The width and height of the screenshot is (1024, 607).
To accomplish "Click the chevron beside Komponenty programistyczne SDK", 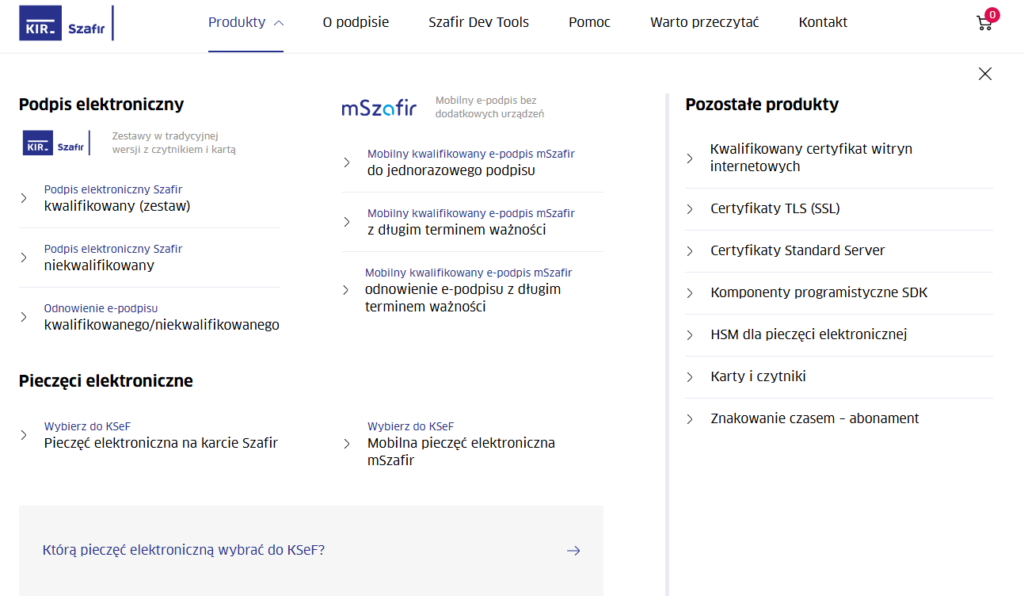I will tap(690, 293).
